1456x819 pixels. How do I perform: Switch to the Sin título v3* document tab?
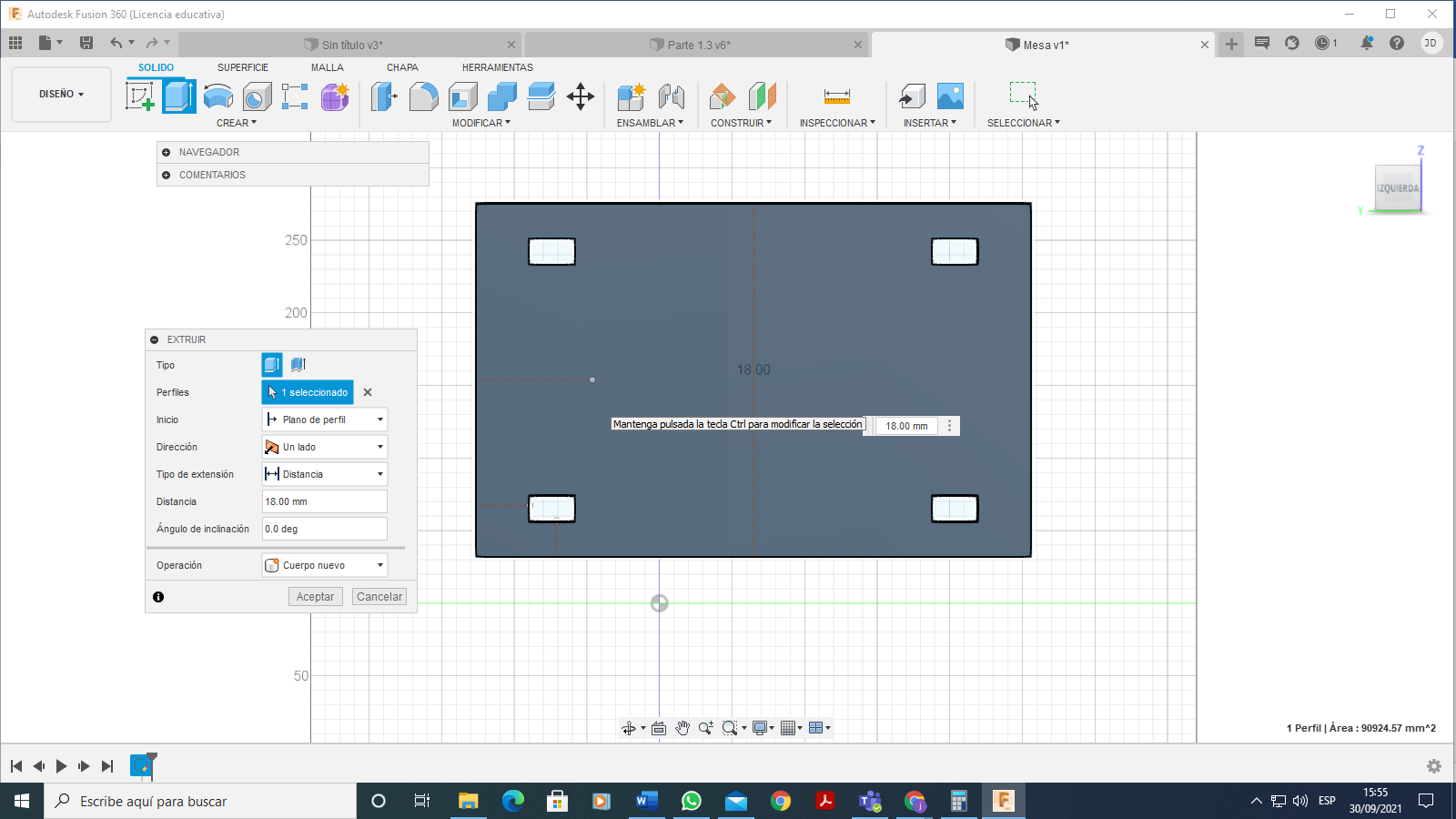pyautogui.click(x=349, y=45)
